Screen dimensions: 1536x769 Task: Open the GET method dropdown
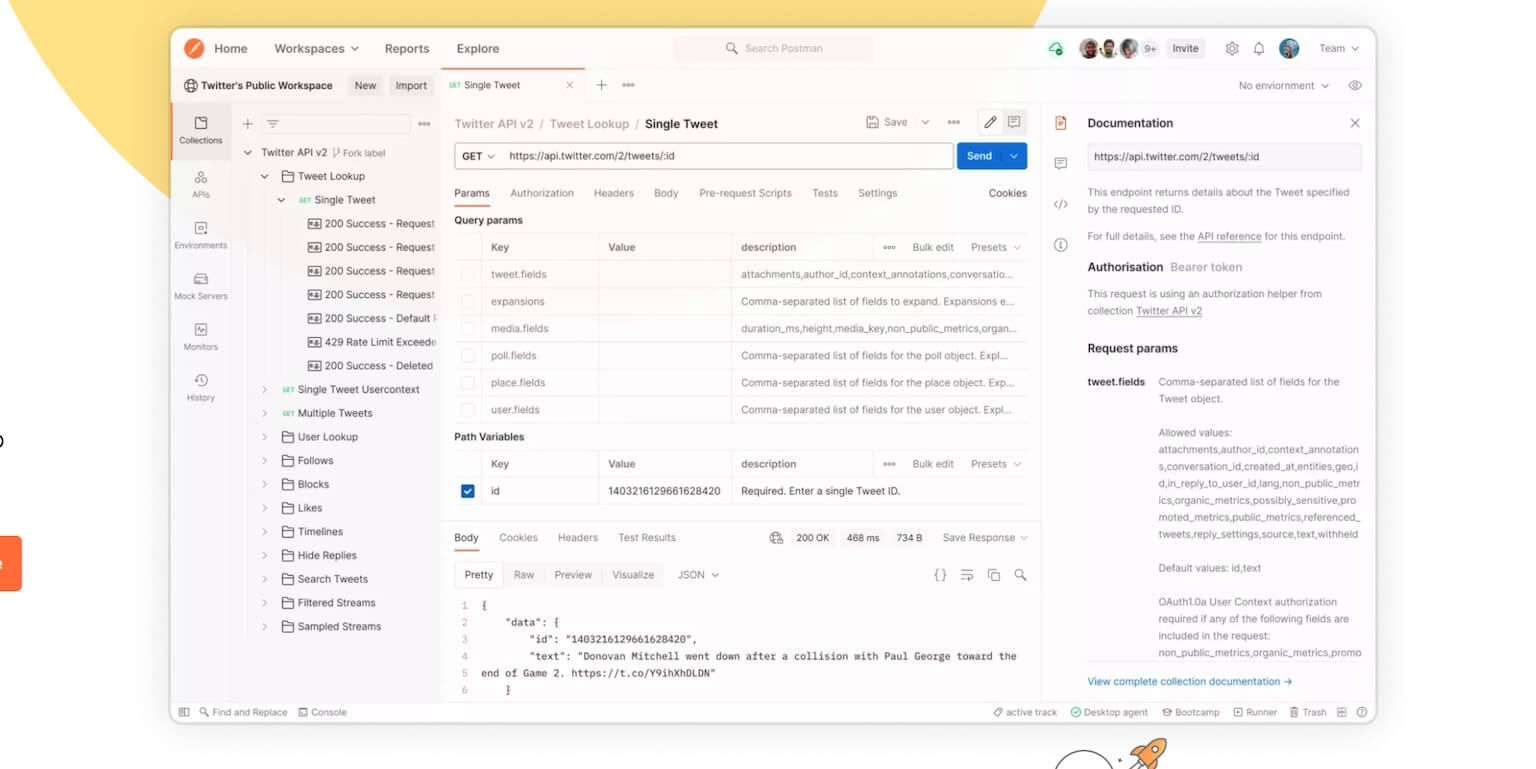tap(478, 156)
